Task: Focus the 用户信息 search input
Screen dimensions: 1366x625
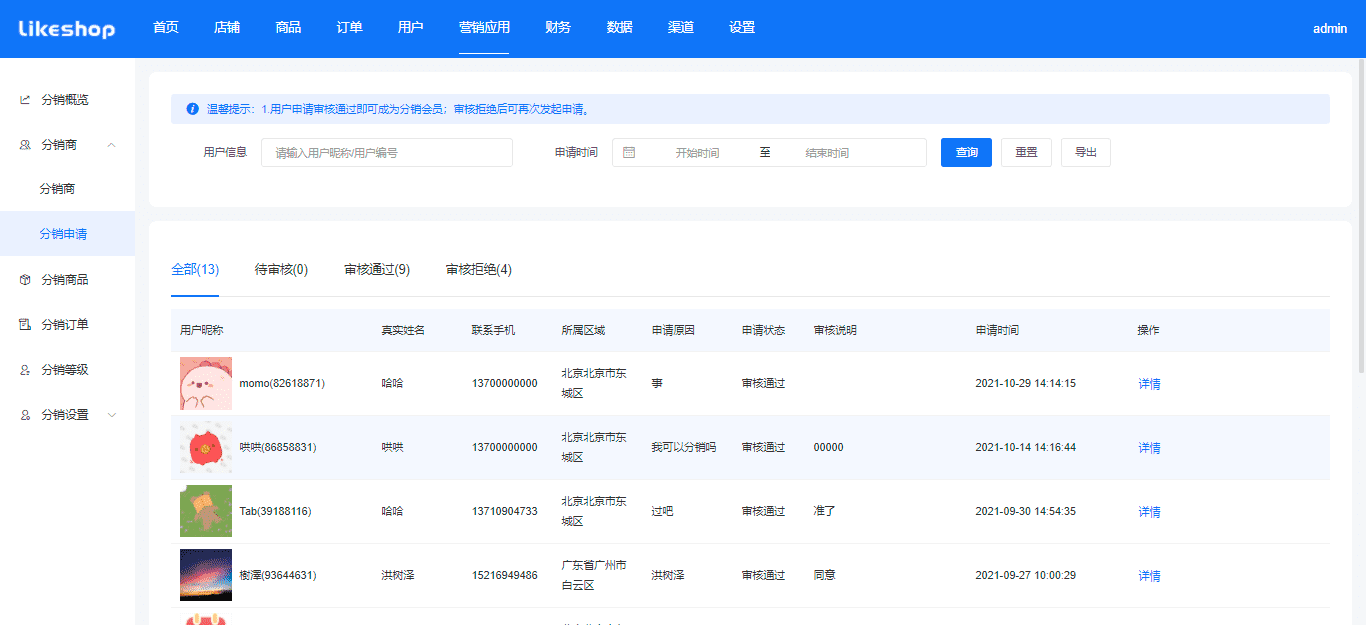Action: [387, 152]
